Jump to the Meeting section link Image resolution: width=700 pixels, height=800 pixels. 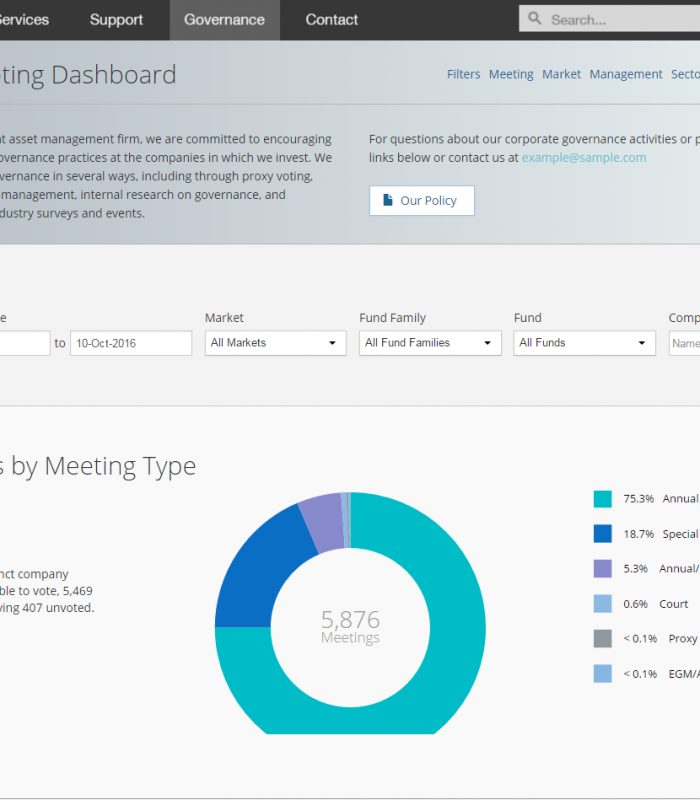click(x=511, y=74)
